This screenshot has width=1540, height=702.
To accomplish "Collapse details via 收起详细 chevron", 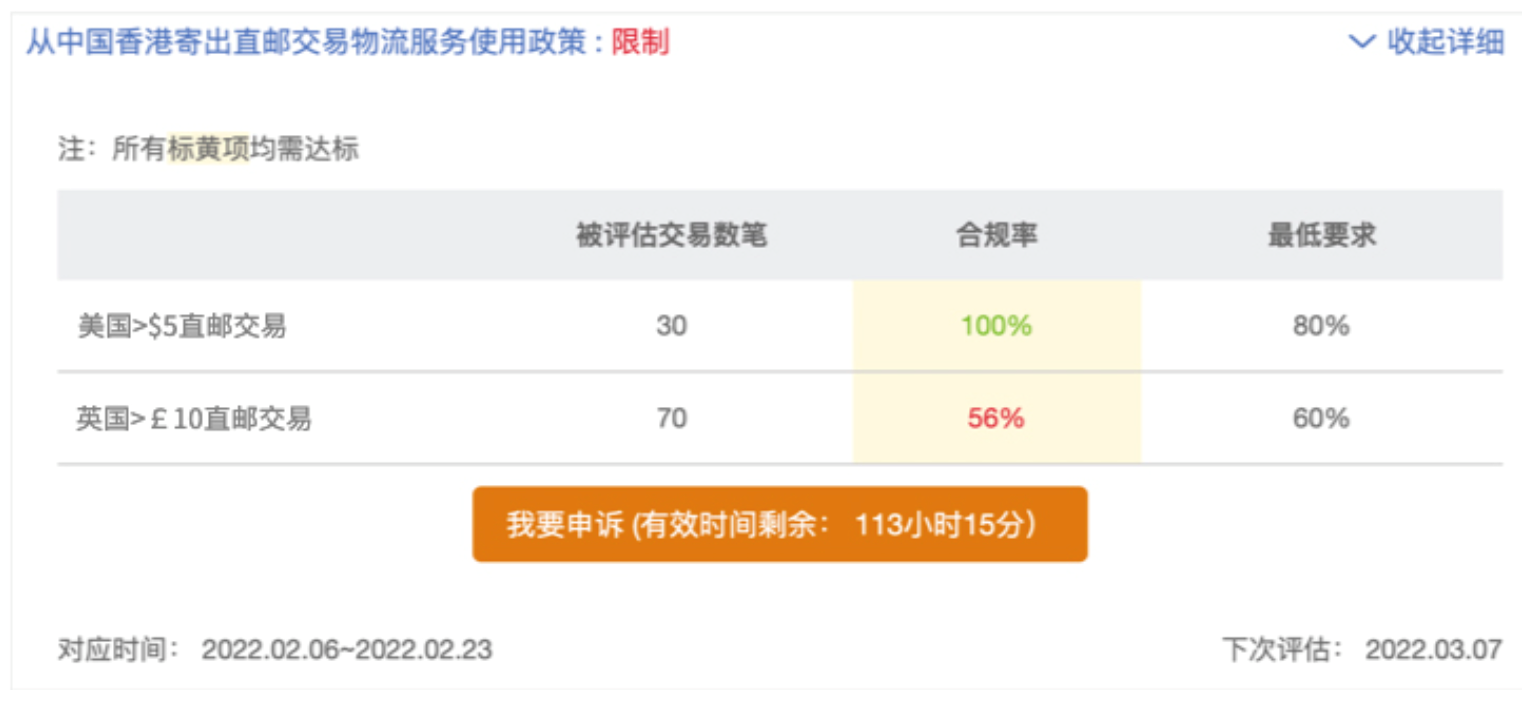I will pos(1362,42).
